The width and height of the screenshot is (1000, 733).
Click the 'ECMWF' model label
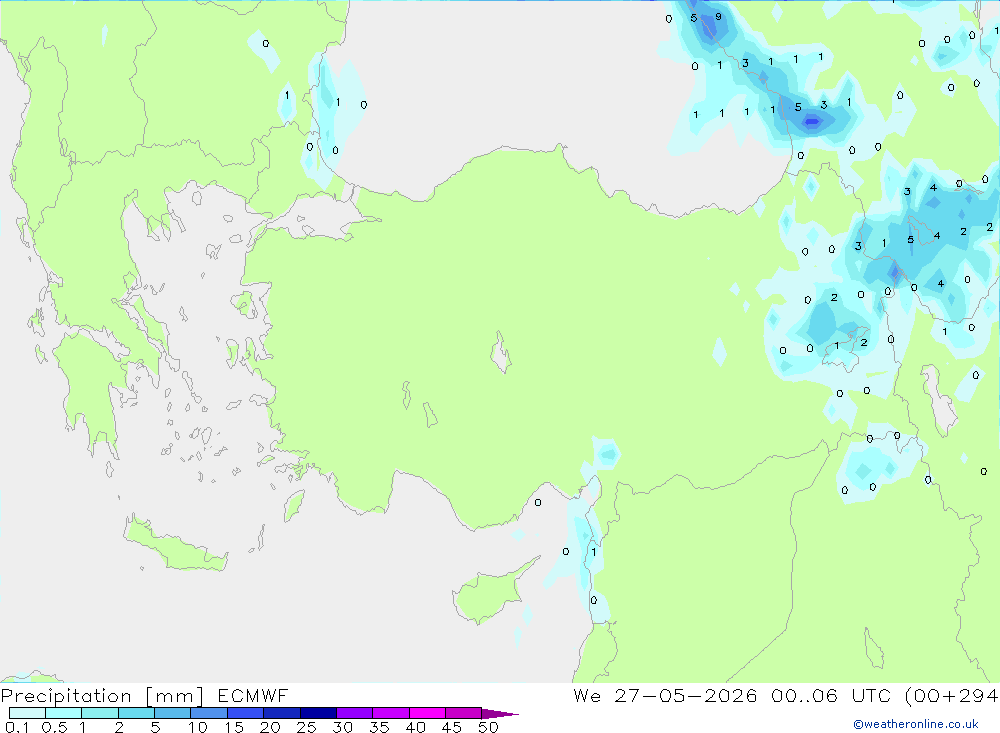tap(253, 695)
